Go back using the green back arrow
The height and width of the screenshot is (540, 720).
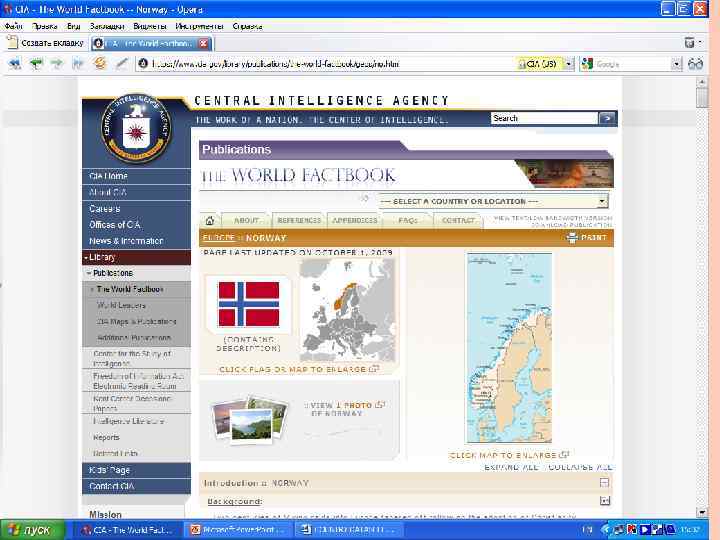(x=36, y=63)
